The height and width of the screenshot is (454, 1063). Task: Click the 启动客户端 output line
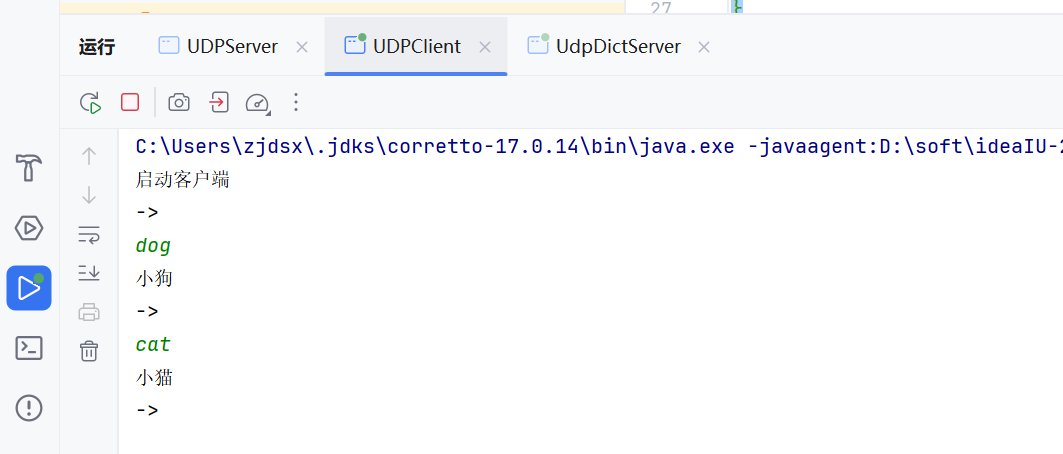[182, 180]
